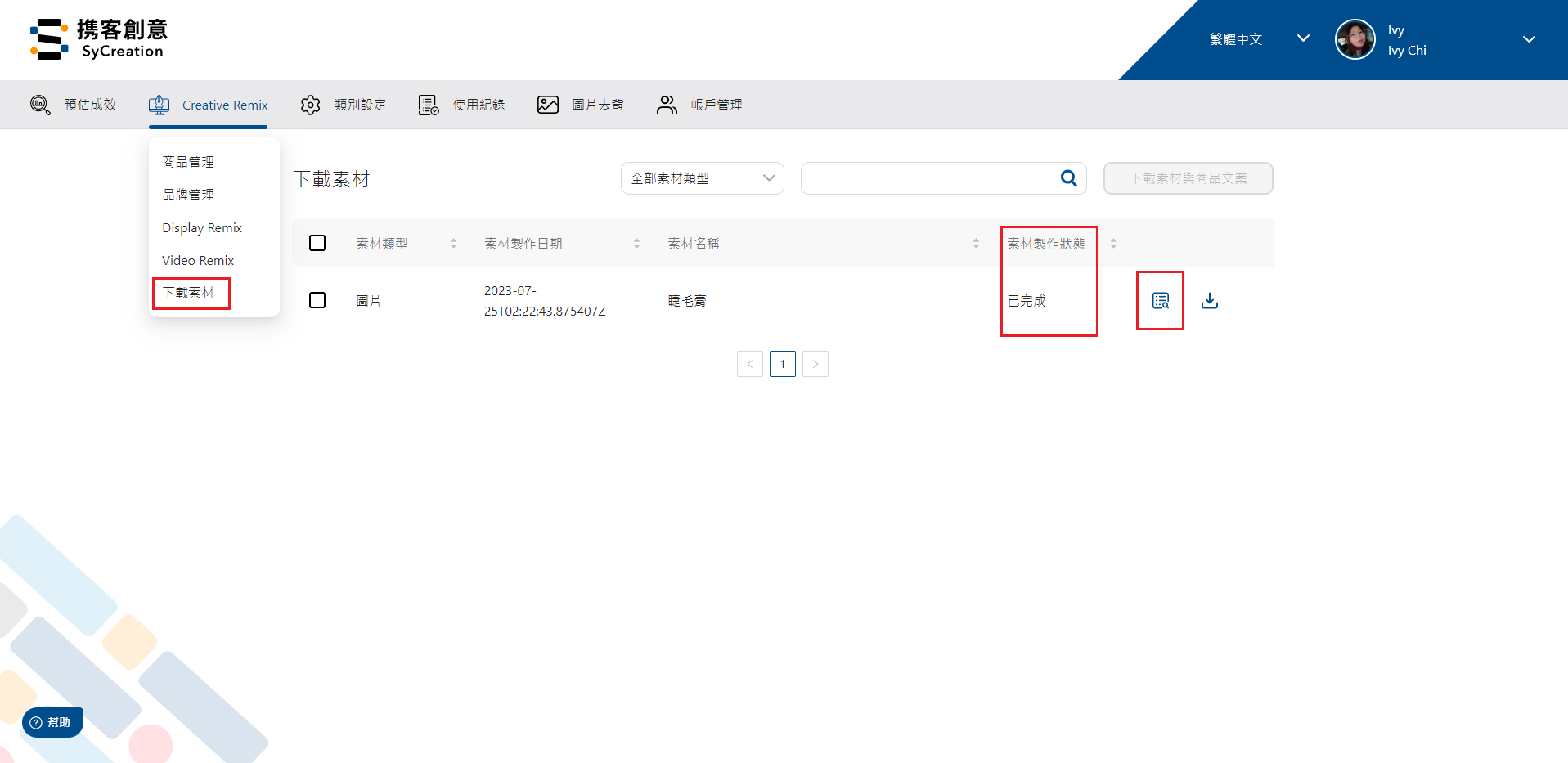Sort by 素材製作日期 column arrows
This screenshot has height=763, width=1568.
(636, 244)
